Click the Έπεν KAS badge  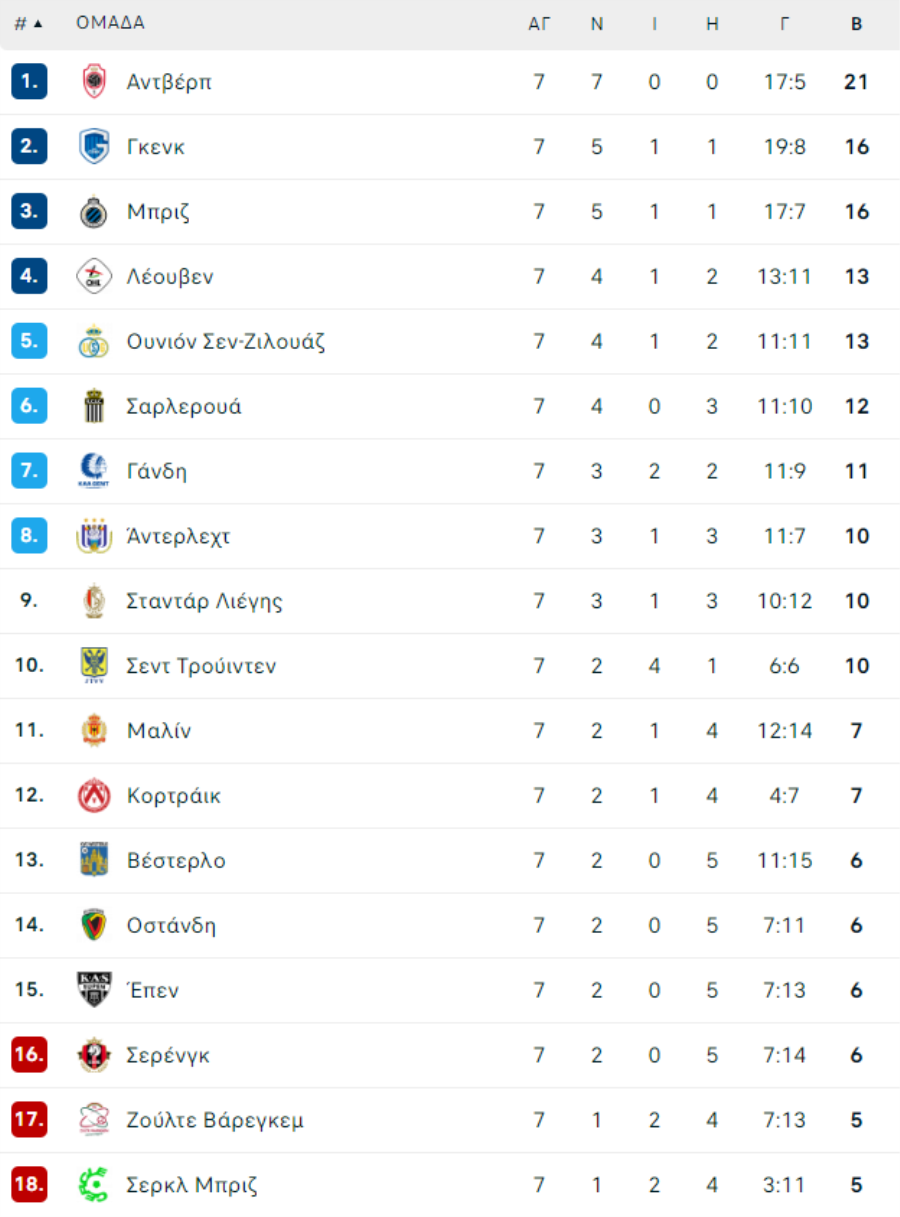94,991
